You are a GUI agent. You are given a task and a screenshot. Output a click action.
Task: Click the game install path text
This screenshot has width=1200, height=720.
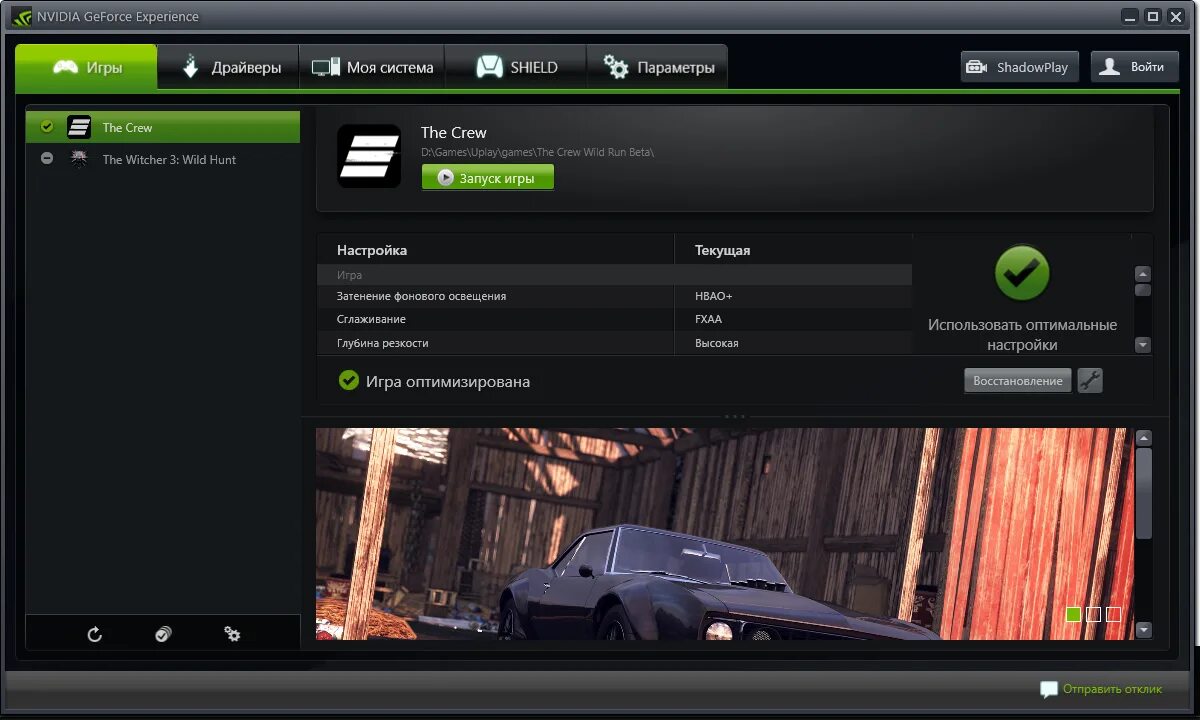tap(537, 152)
